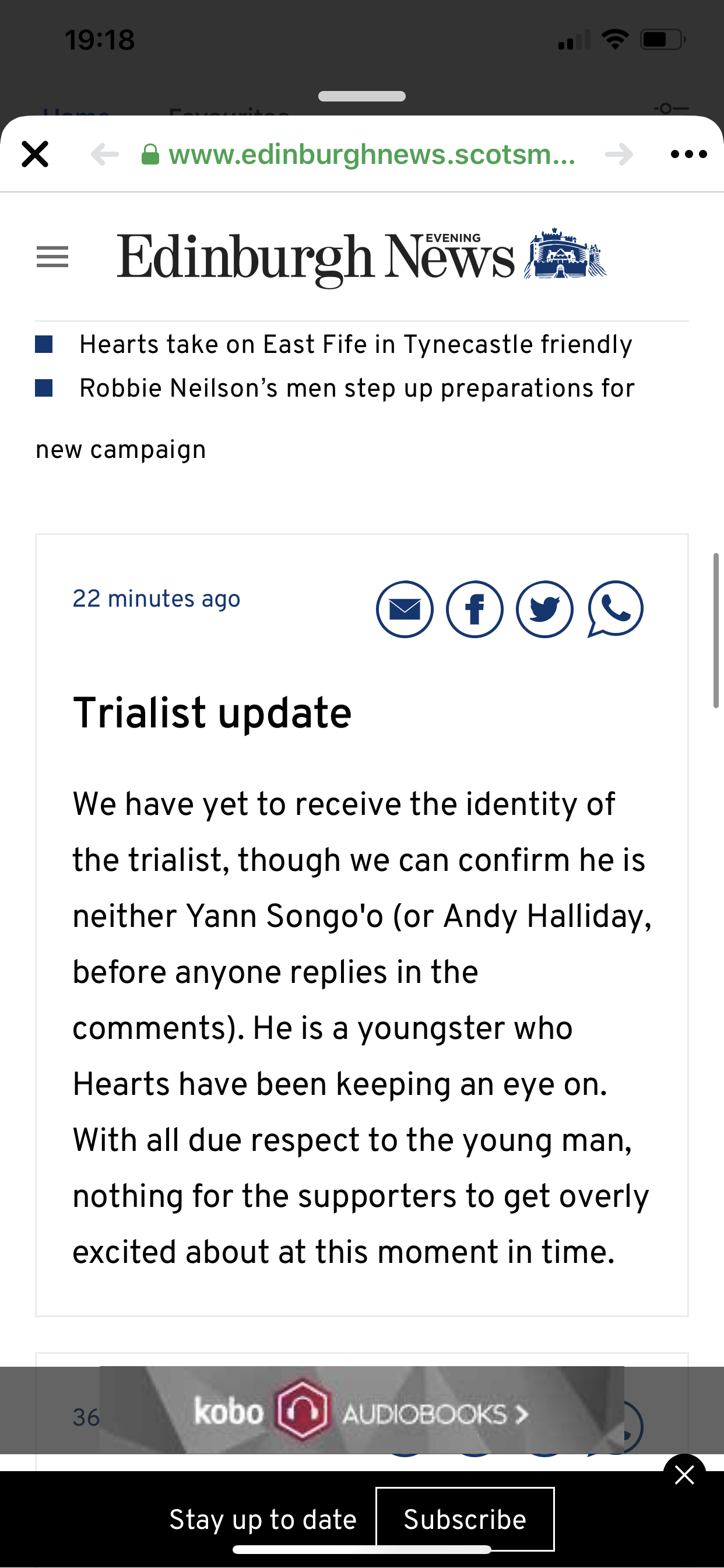
Task: Close the in-app browser with X
Action: 34,154
